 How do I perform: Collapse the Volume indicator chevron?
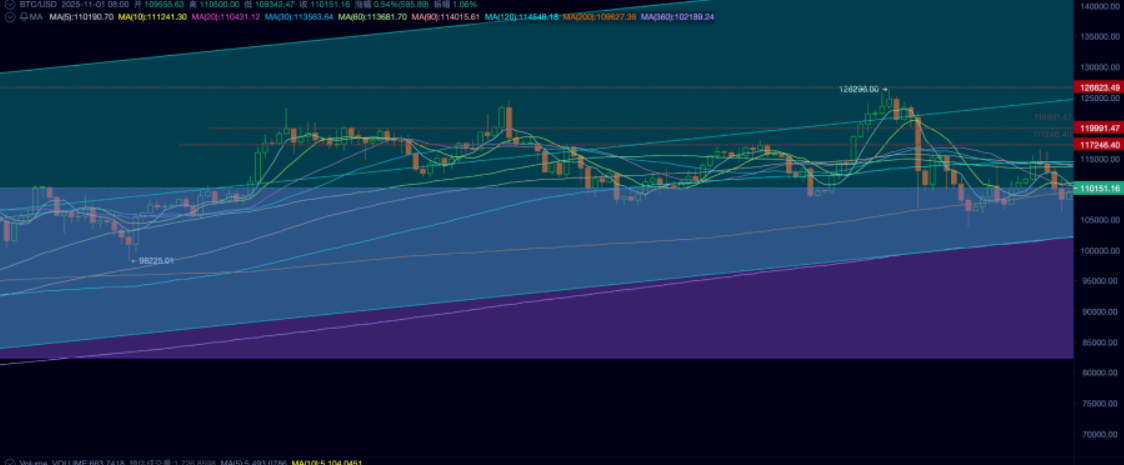[x=10, y=462]
